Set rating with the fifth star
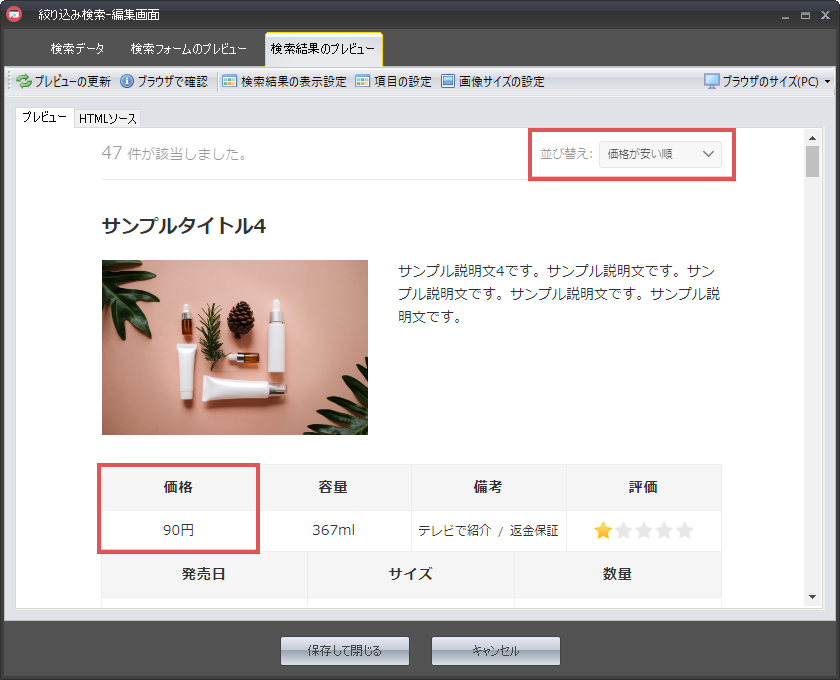Image resolution: width=840 pixels, height=680 pixels. pos(685,531)
